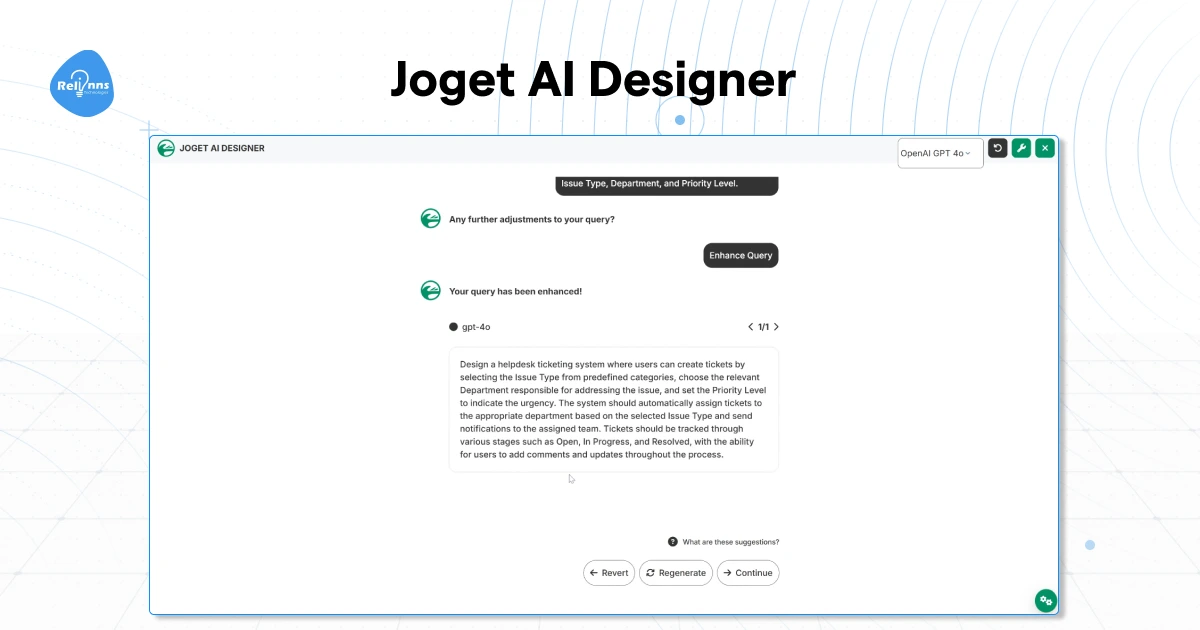1200x630 pixels.
Task: Go to previous suggestion with left chevron
Action: (751, 327)
